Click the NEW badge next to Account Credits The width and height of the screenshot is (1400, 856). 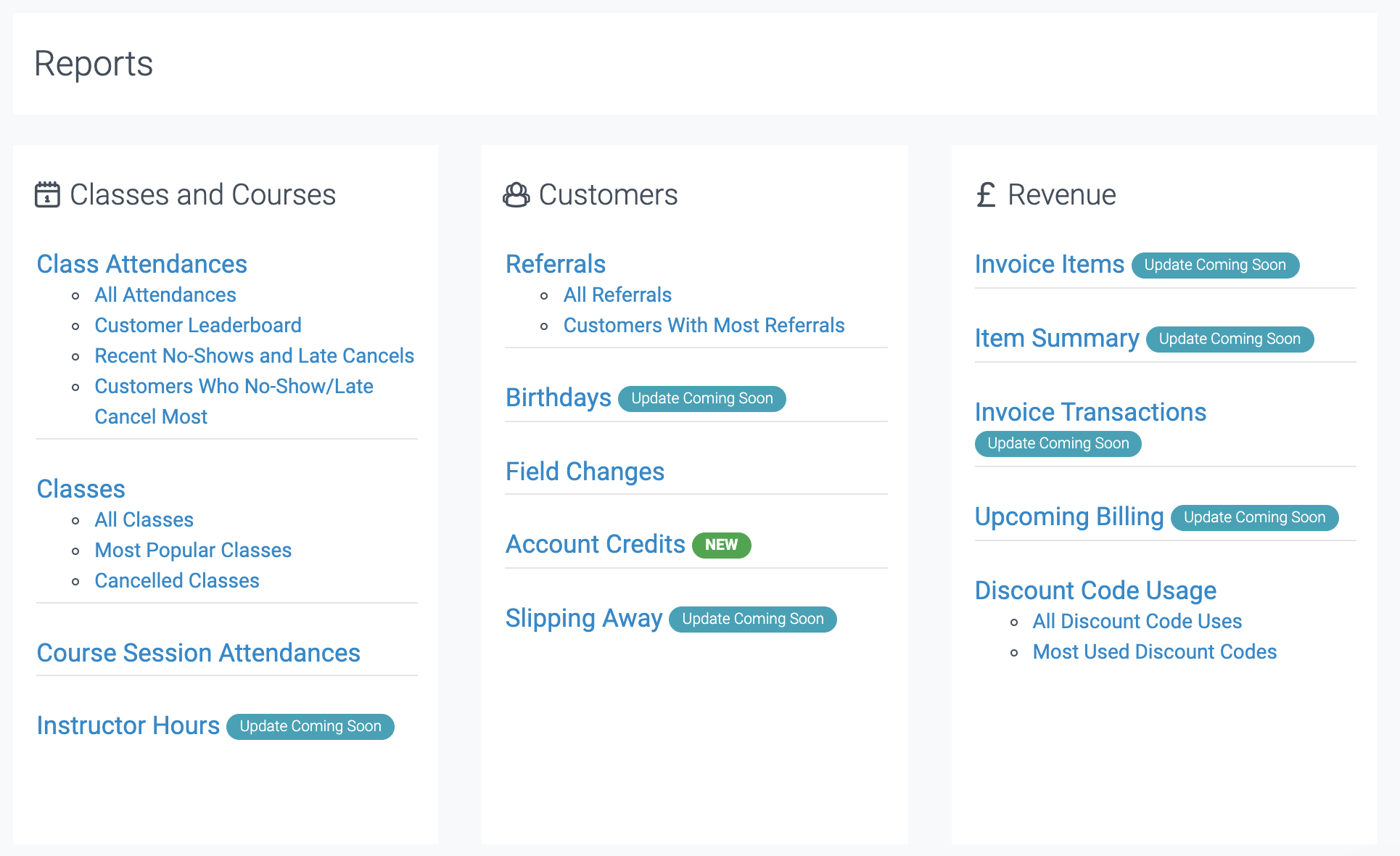tap(722, 545)
